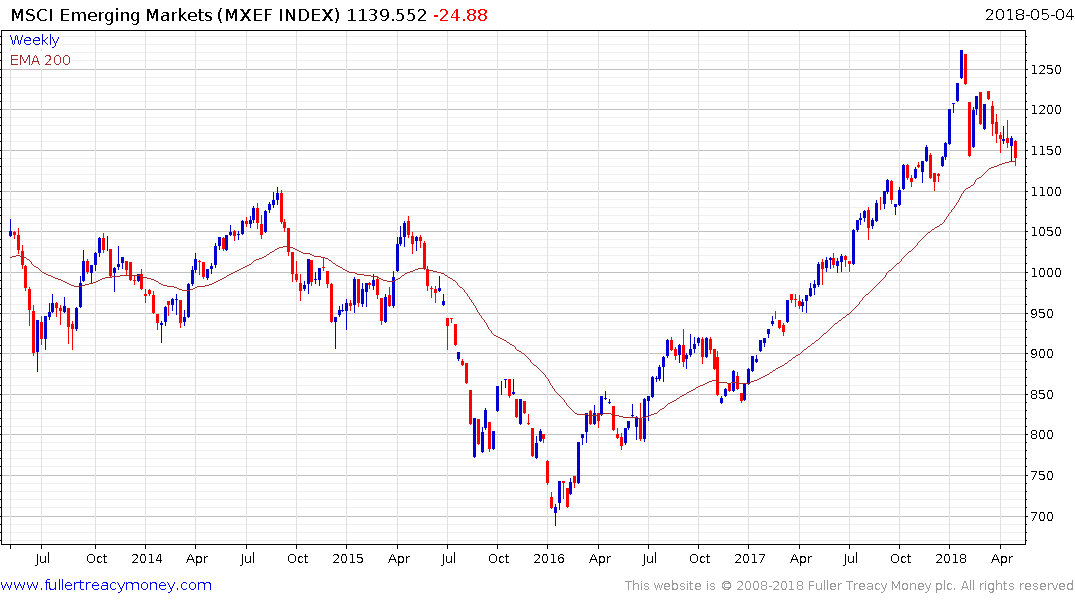
Task: Click the 1250 price axis label
Action: click(x=1046, y=69)
